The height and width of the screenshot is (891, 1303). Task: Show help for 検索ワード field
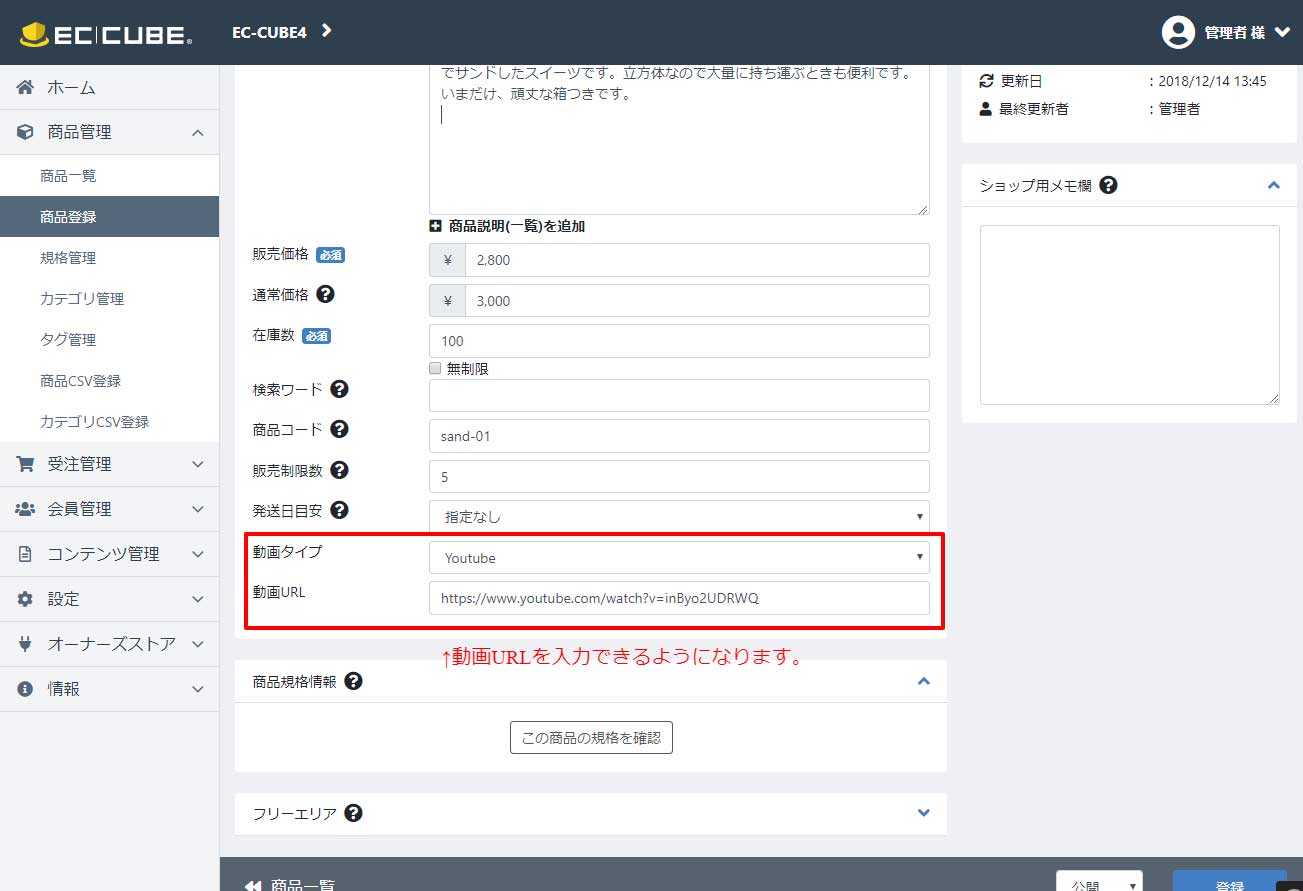339,389
